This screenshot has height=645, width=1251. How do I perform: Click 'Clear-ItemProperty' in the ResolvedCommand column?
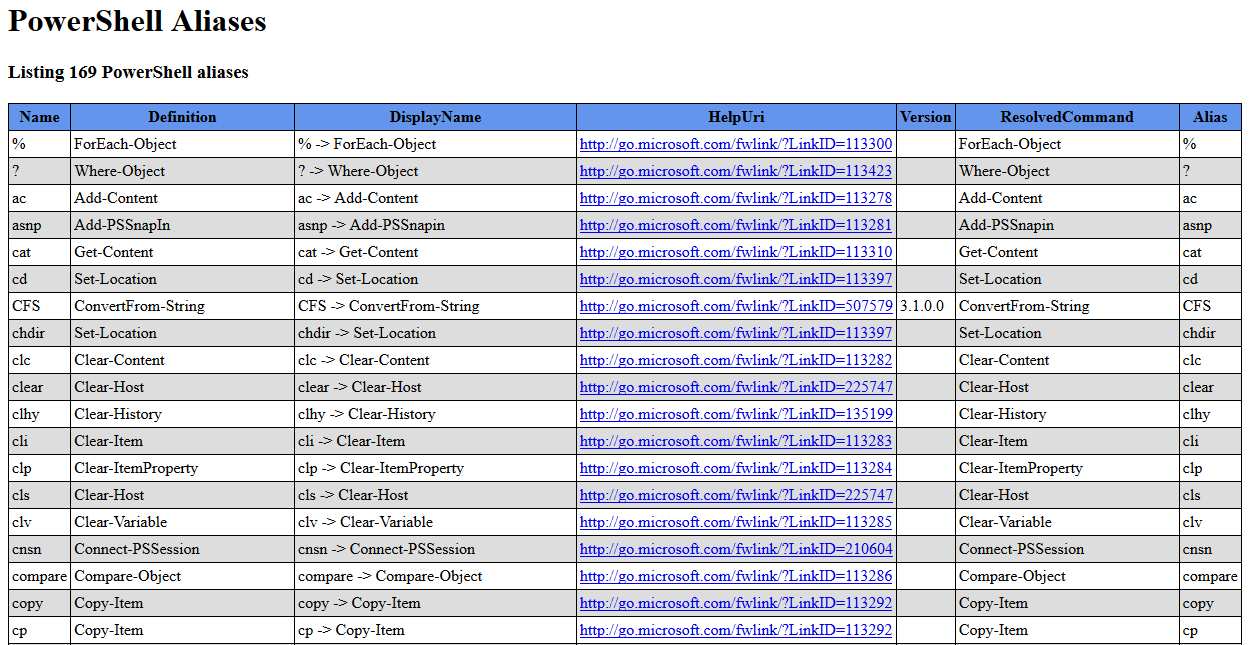1021,468
